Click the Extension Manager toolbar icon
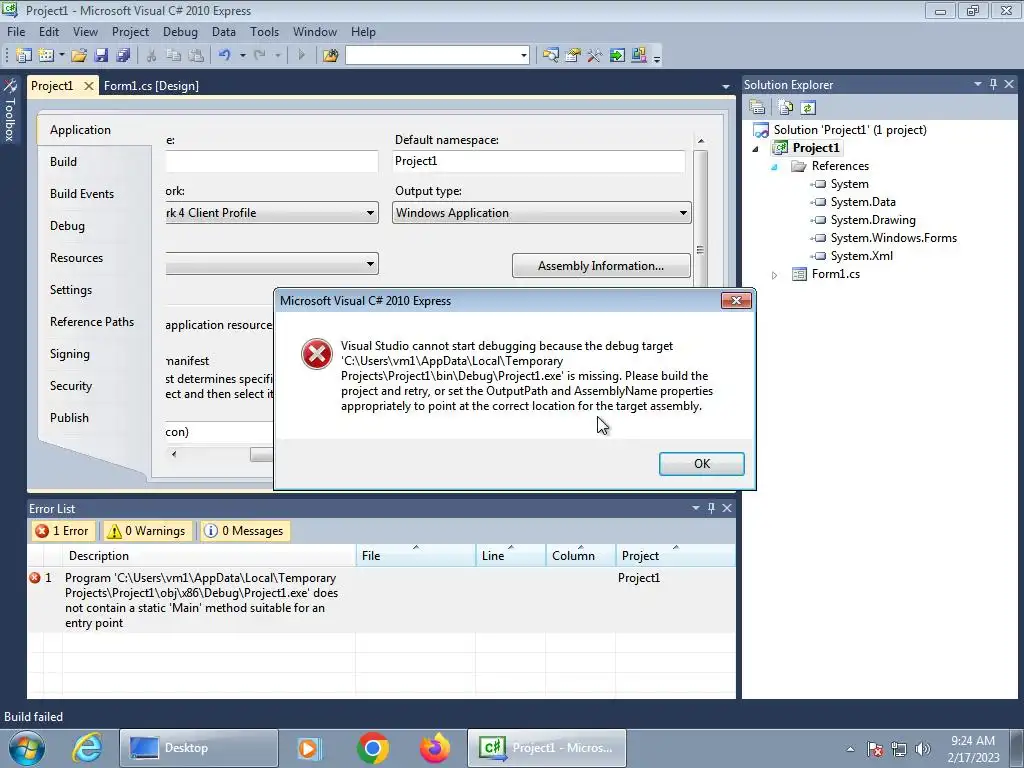Image resolution: width=1024 pixels, height=768 pixels. coord(639,56)
